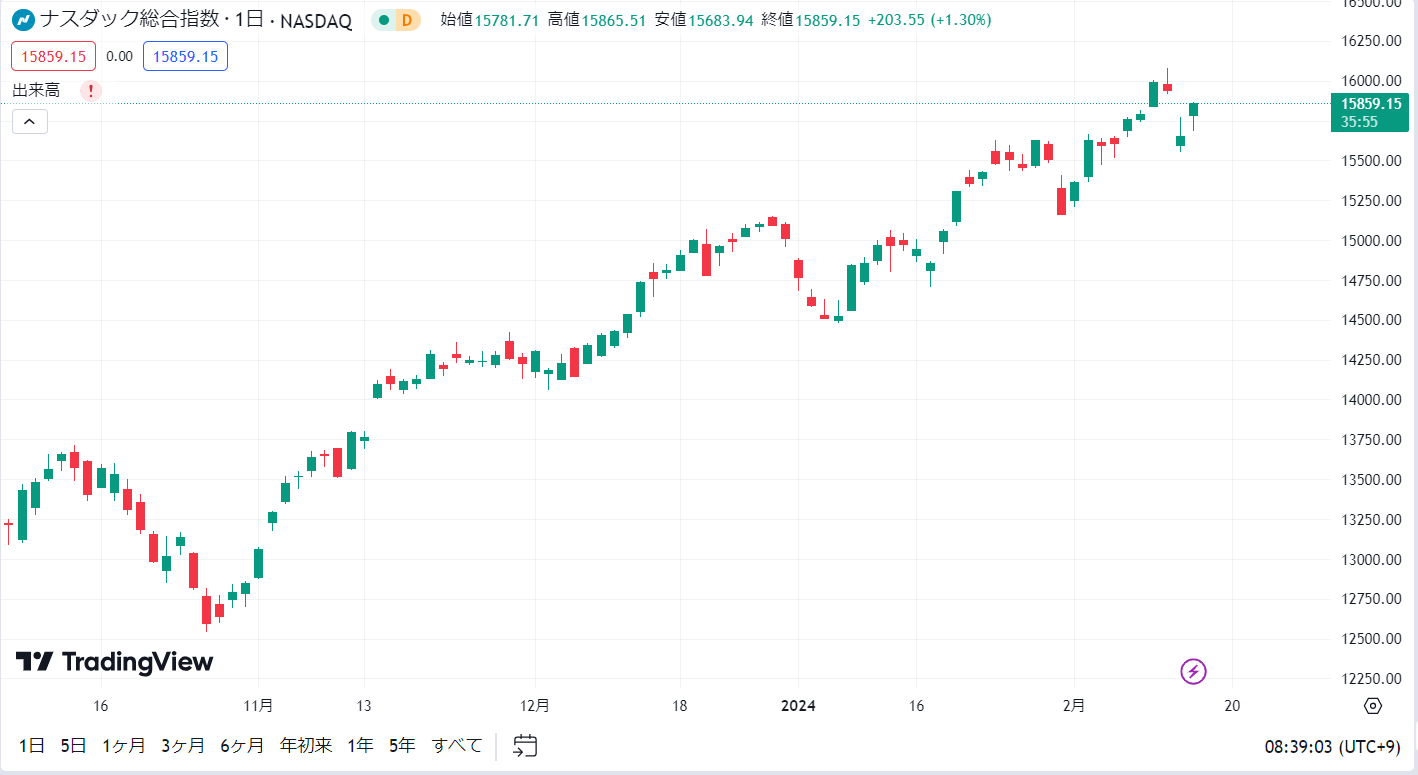The height and width of the screenshot is (775, 1418).
Task: Click the 11月 date axis label
Action: point(258,706)
